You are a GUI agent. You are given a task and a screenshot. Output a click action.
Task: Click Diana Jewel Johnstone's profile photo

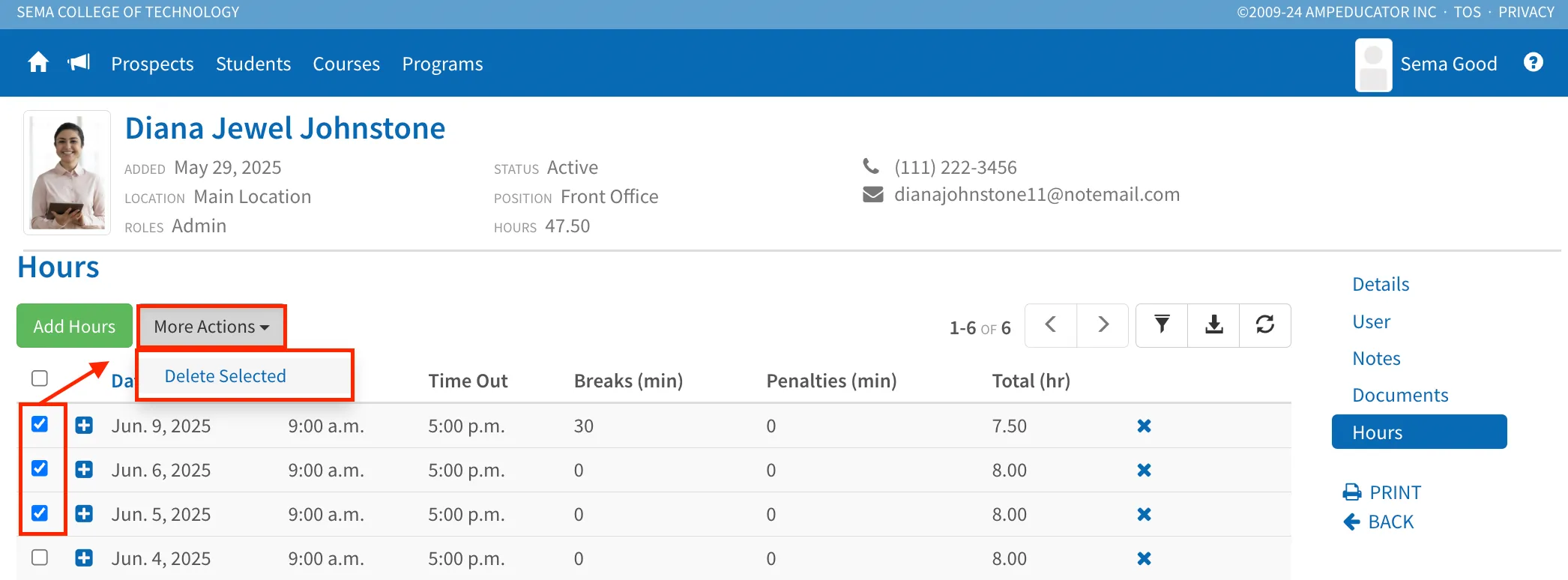click(x=67, y=173)
